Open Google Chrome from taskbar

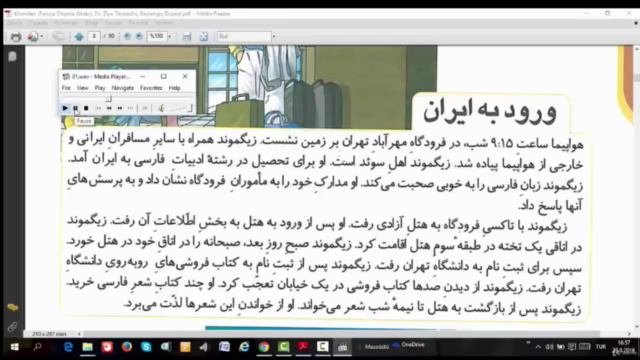point(264,347)
